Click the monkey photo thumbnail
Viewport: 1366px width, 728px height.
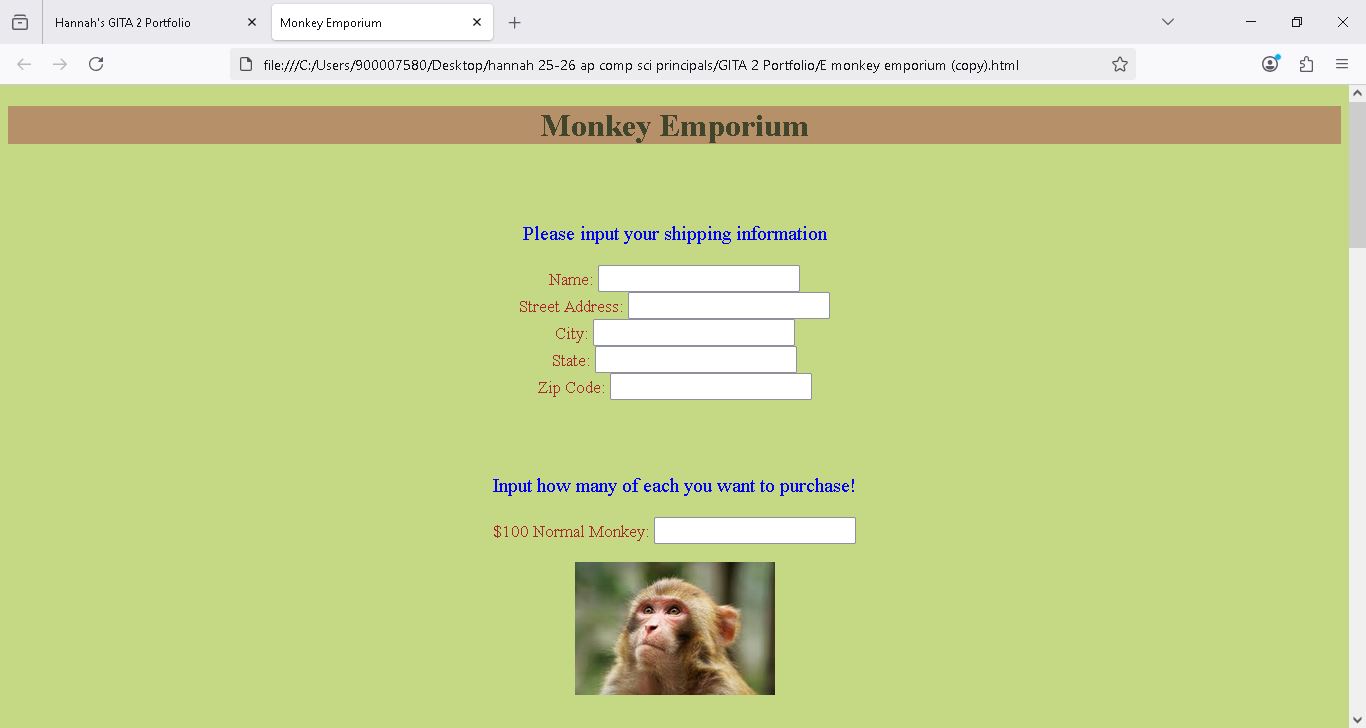pos(674,628)
